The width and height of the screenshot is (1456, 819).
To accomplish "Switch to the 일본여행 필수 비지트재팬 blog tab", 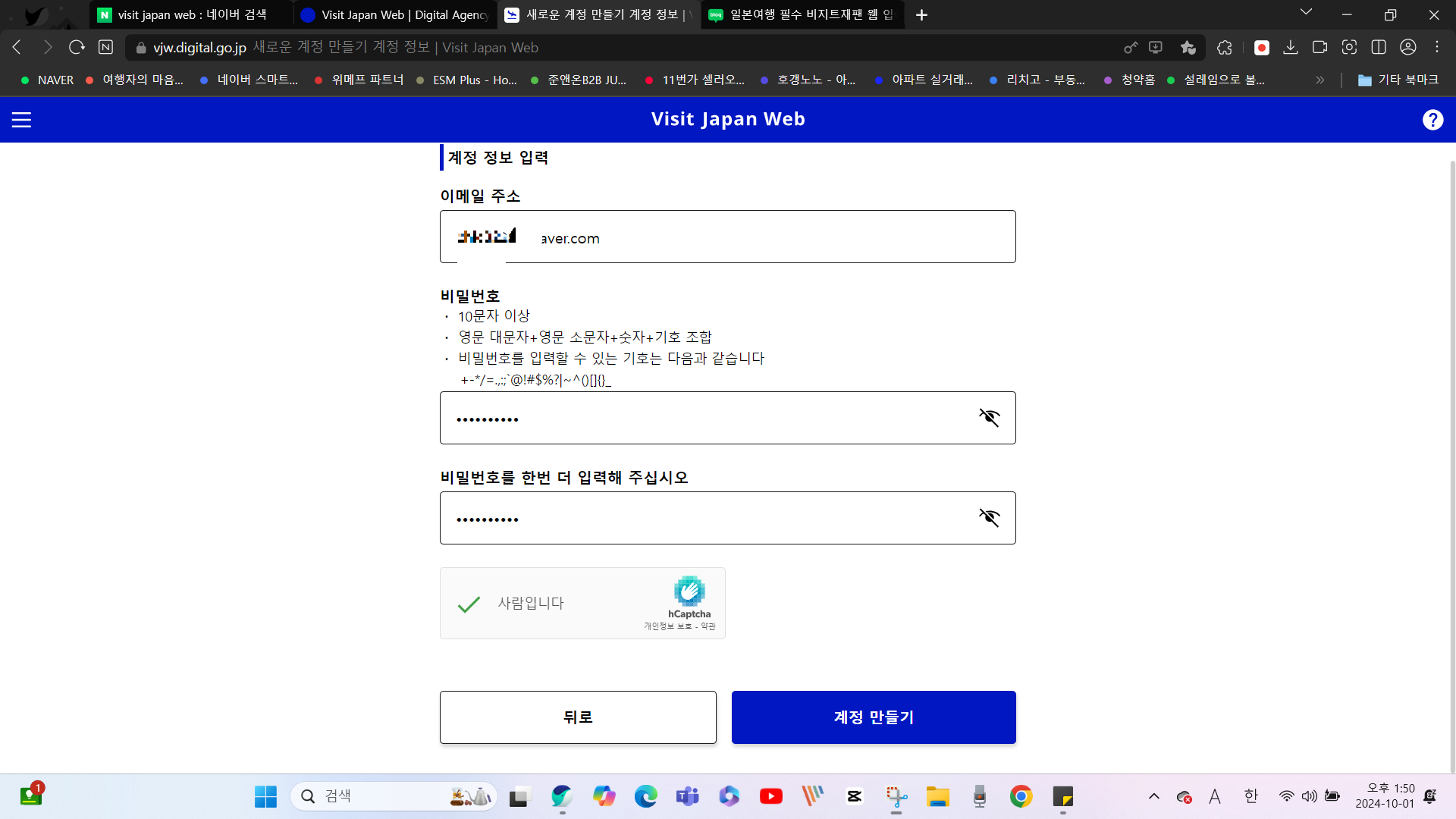I will 802,15.
